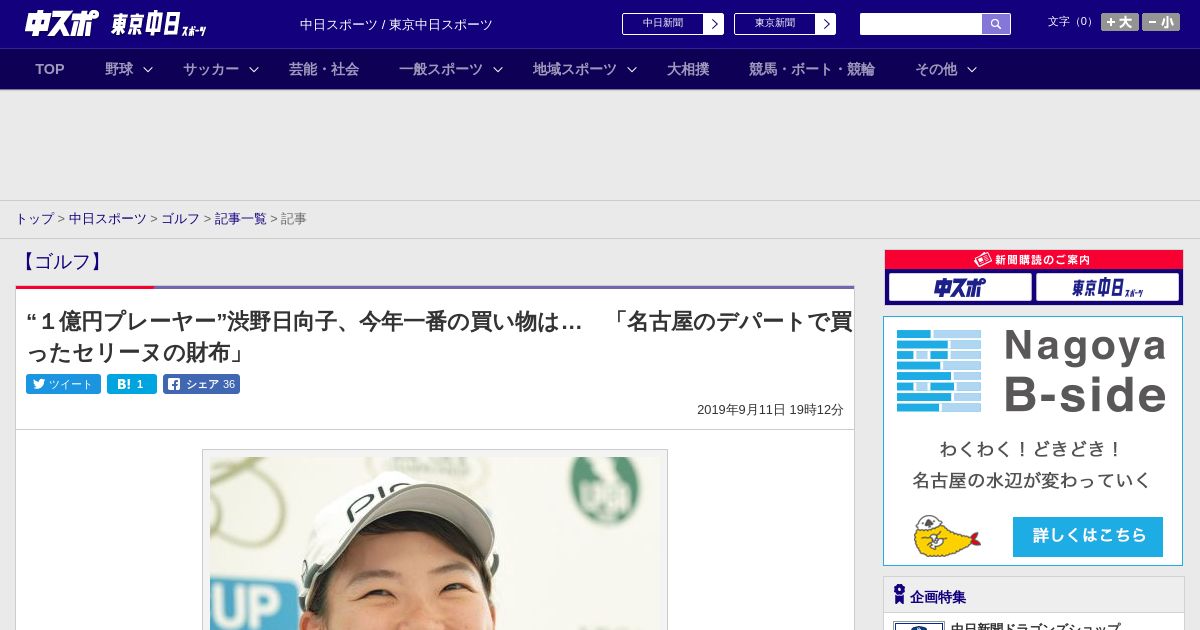The image size is (1200, 630).
Task: Click the magnifier search button
Action: tap(996, 24)
